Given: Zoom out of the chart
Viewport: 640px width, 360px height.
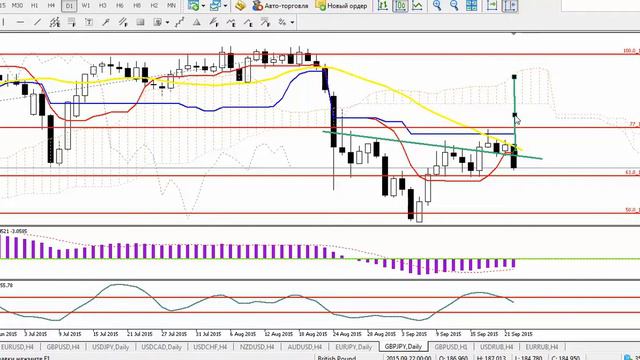Looking at the screenshot, I should click(454, 6).
